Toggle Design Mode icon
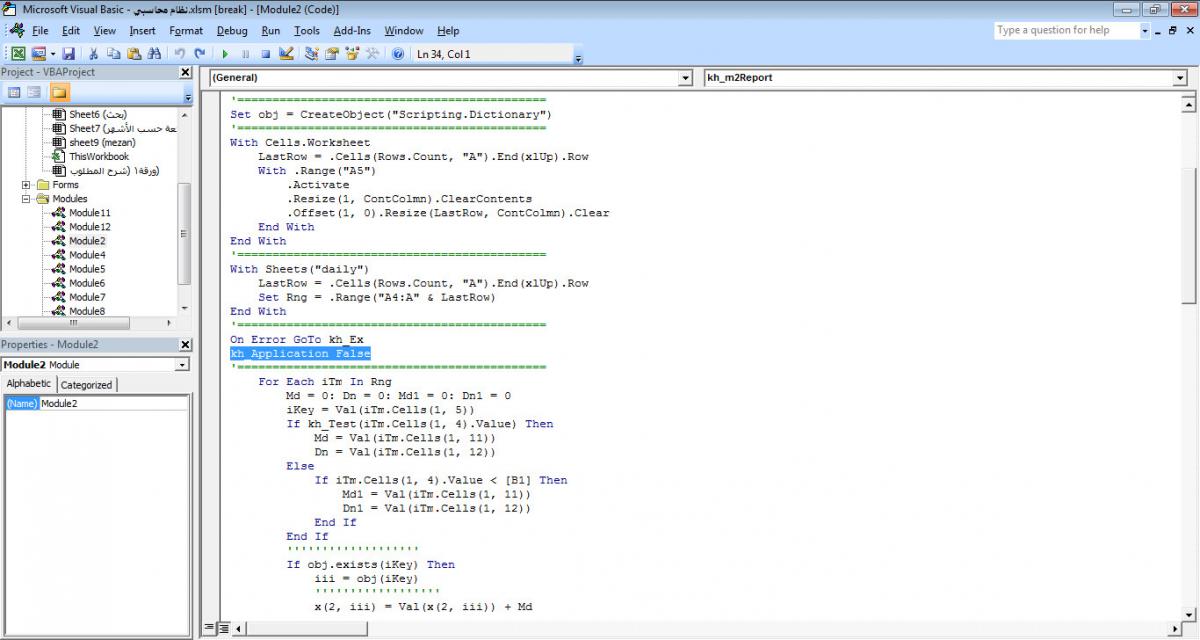 (286, 54)
